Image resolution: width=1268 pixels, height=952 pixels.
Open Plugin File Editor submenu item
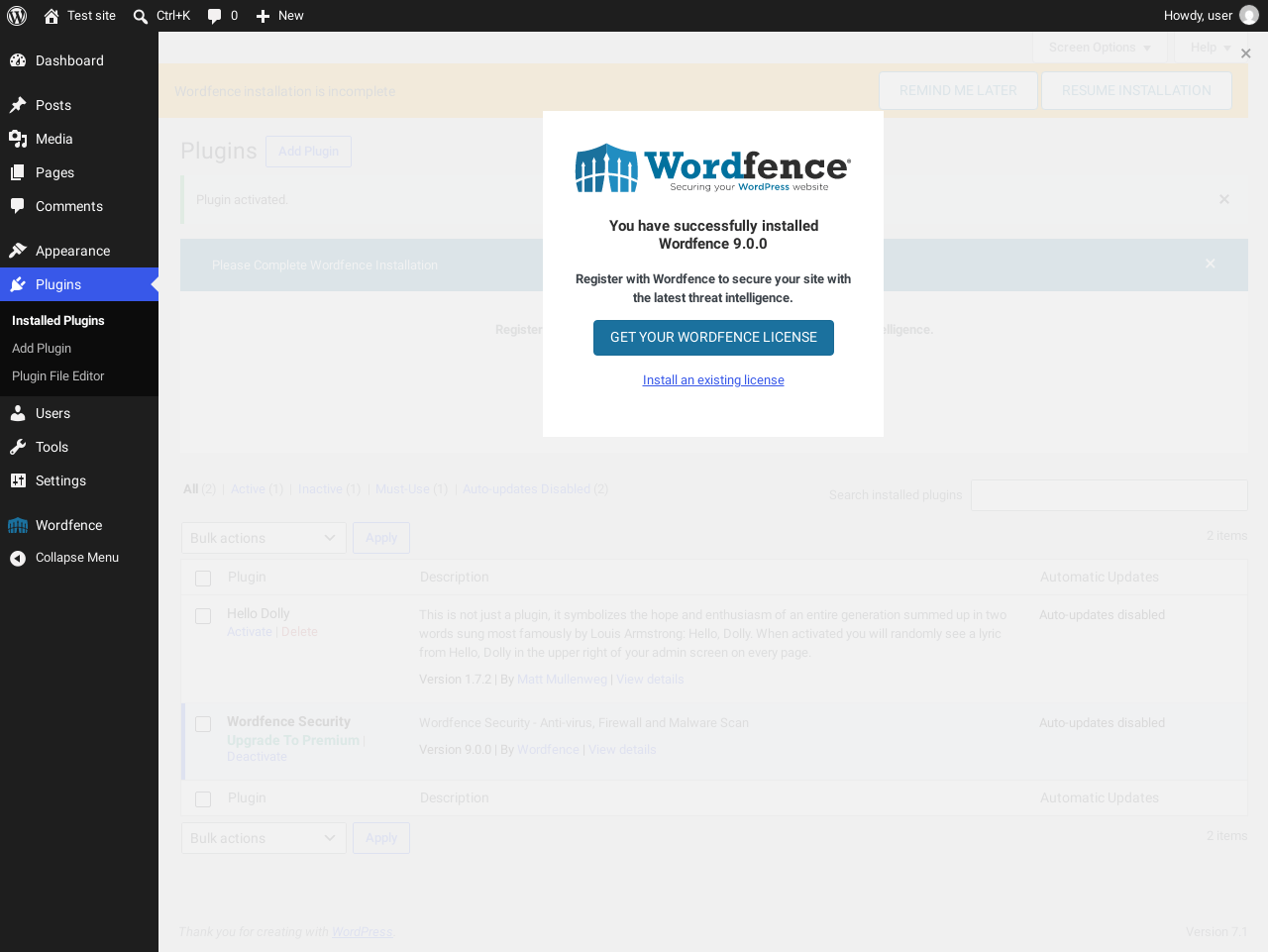click(58, 376)
